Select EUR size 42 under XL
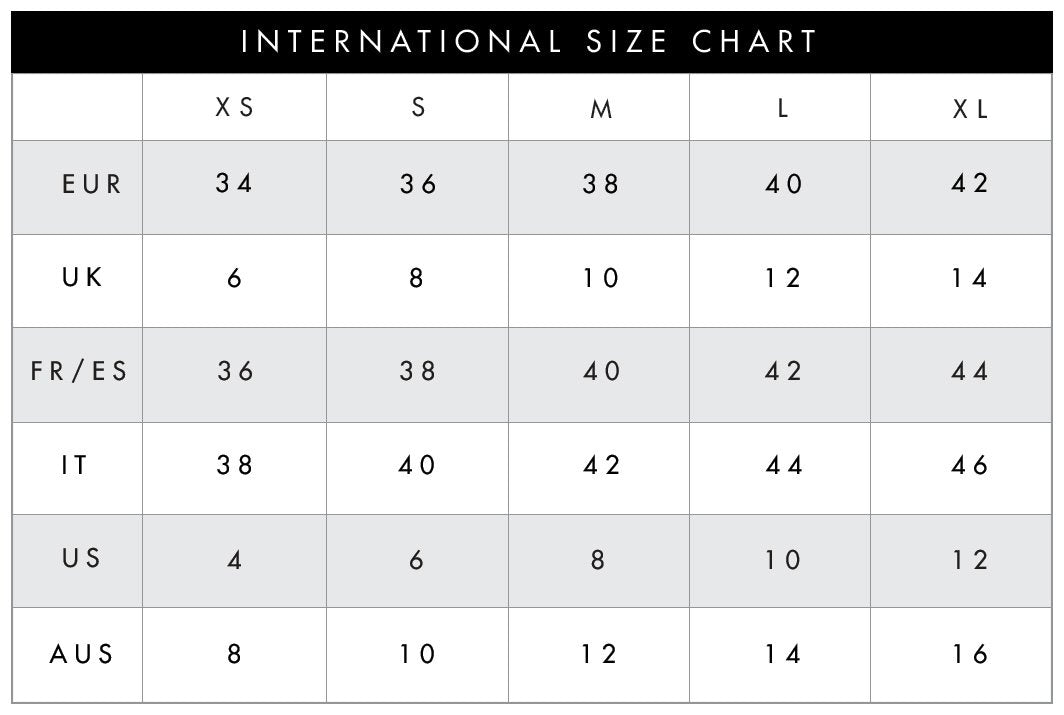Screen dimensions: 1064x715 [969, 184]
